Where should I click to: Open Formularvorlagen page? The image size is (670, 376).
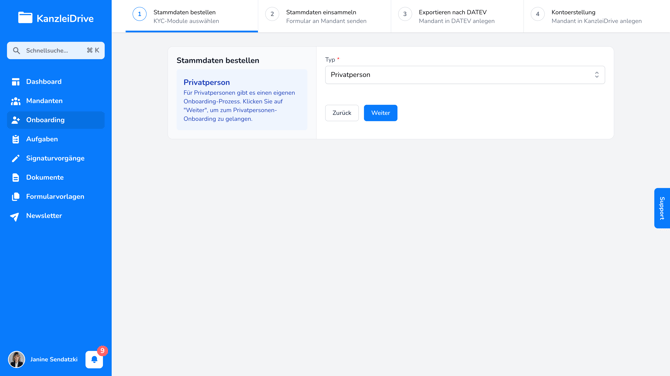56,197
